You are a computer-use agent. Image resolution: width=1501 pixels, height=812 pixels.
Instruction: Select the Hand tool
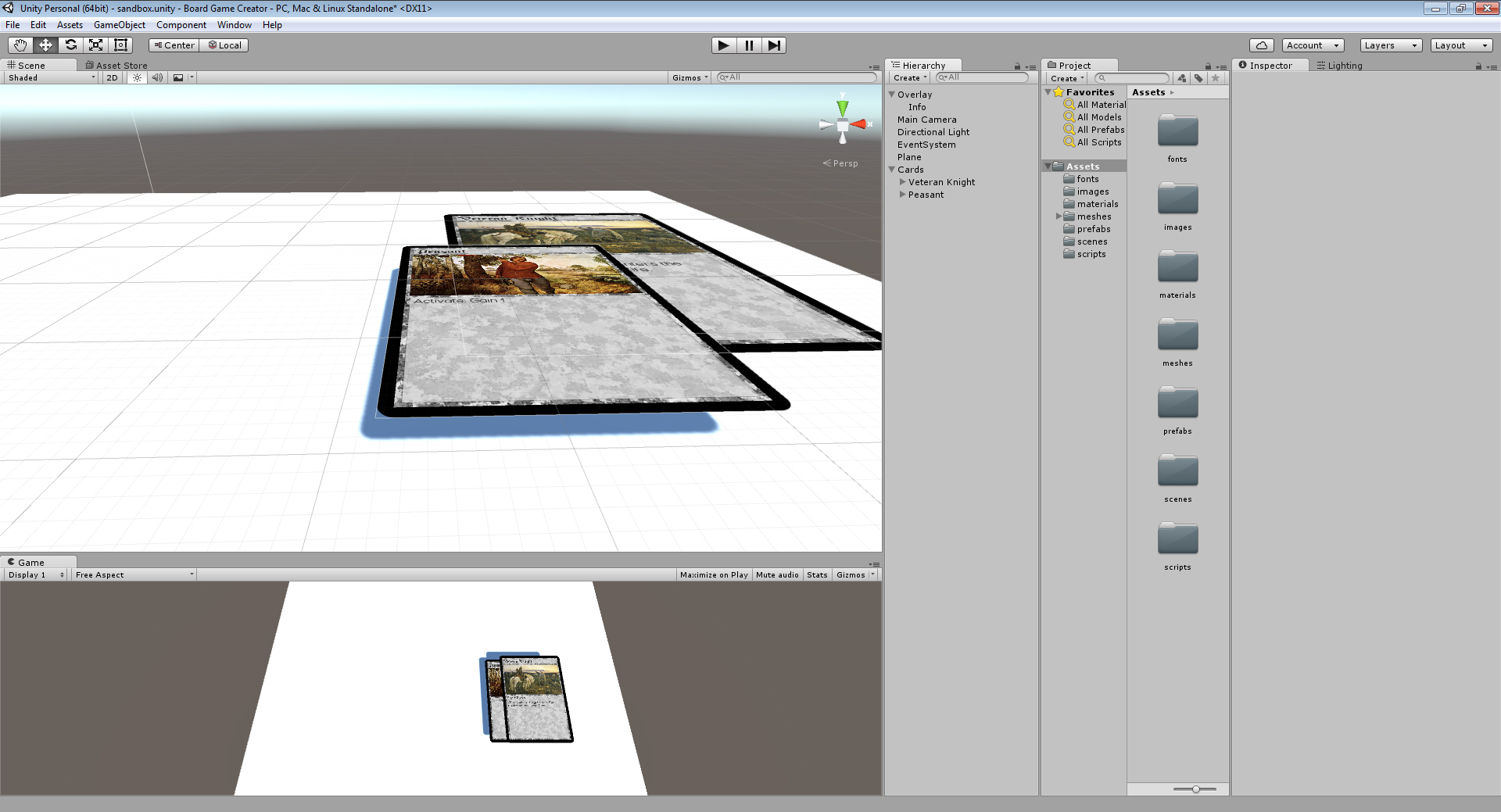(x=20, y=45)
